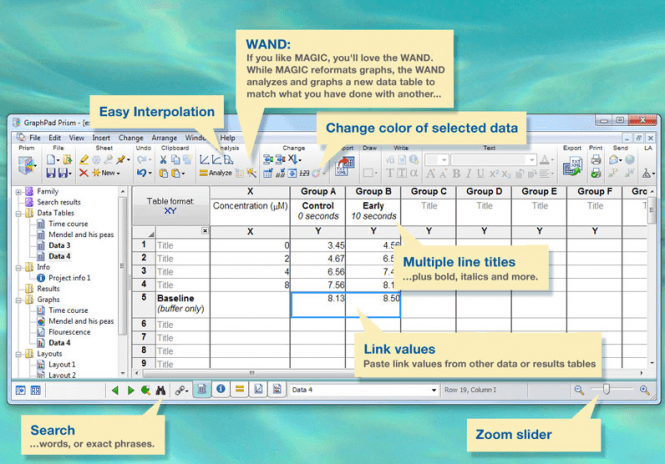
Task: Click the binoculars Search icon in the bottom bar
Action: pyautogui.click(x=160, y=390)
